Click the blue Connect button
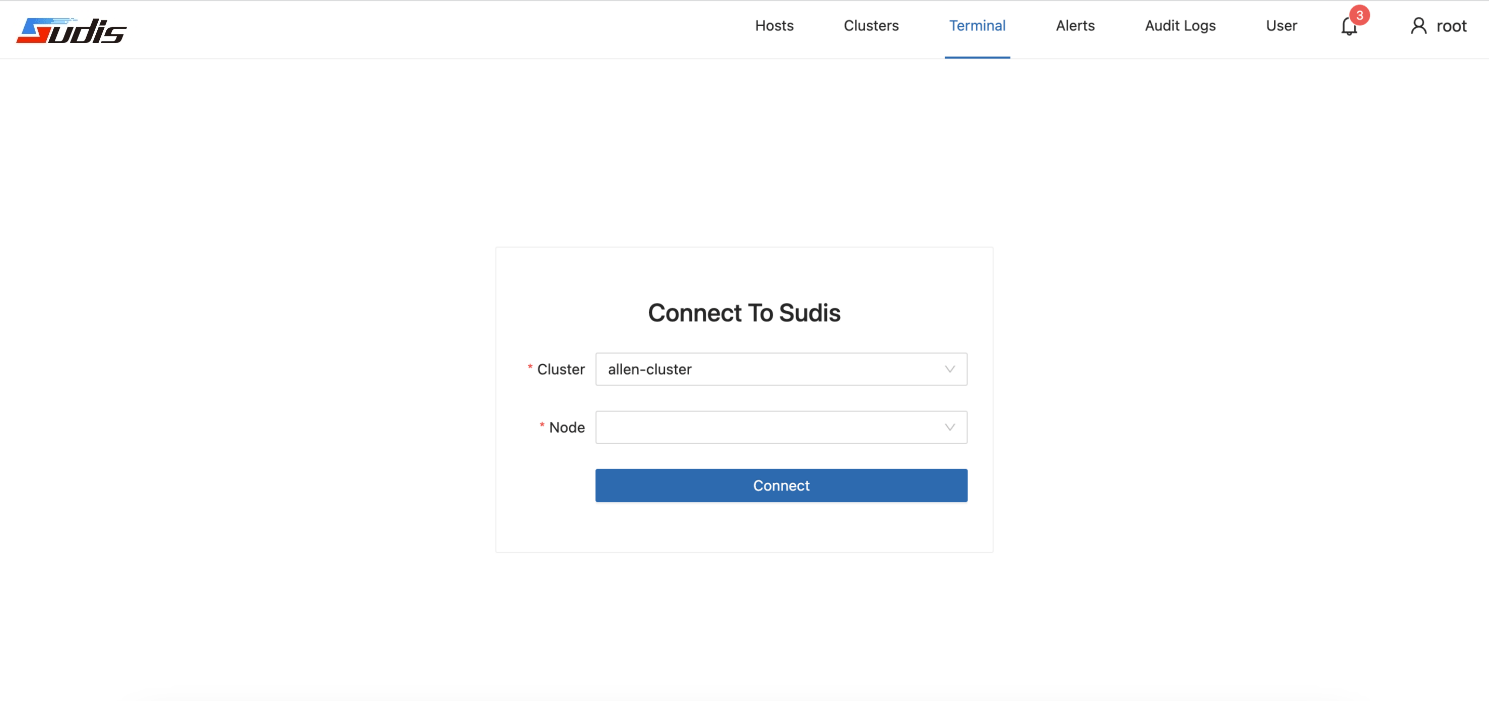This screenshot has height=701, width=1489. pos(781,485)
